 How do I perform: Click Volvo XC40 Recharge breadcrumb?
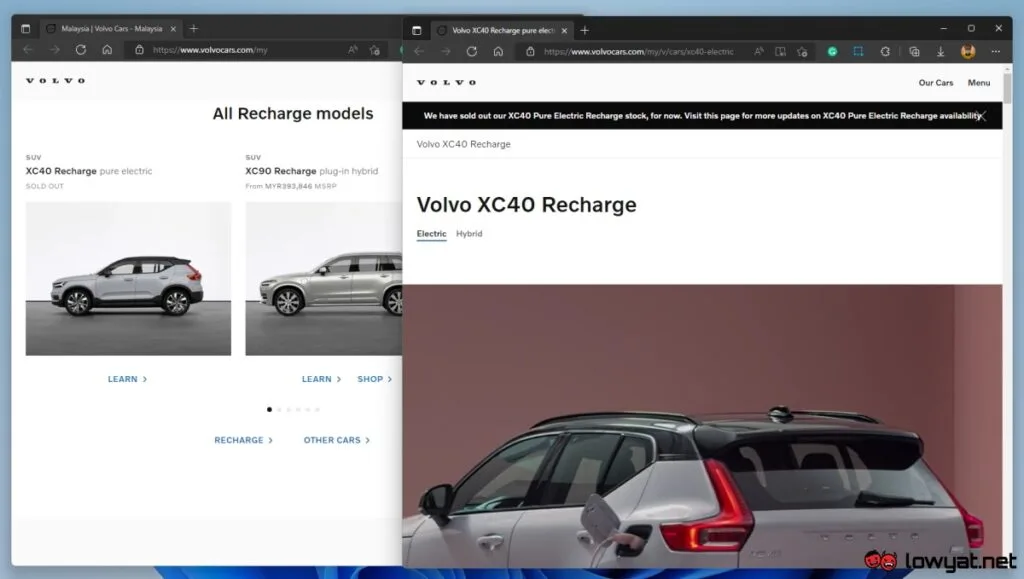pos(464,144)
